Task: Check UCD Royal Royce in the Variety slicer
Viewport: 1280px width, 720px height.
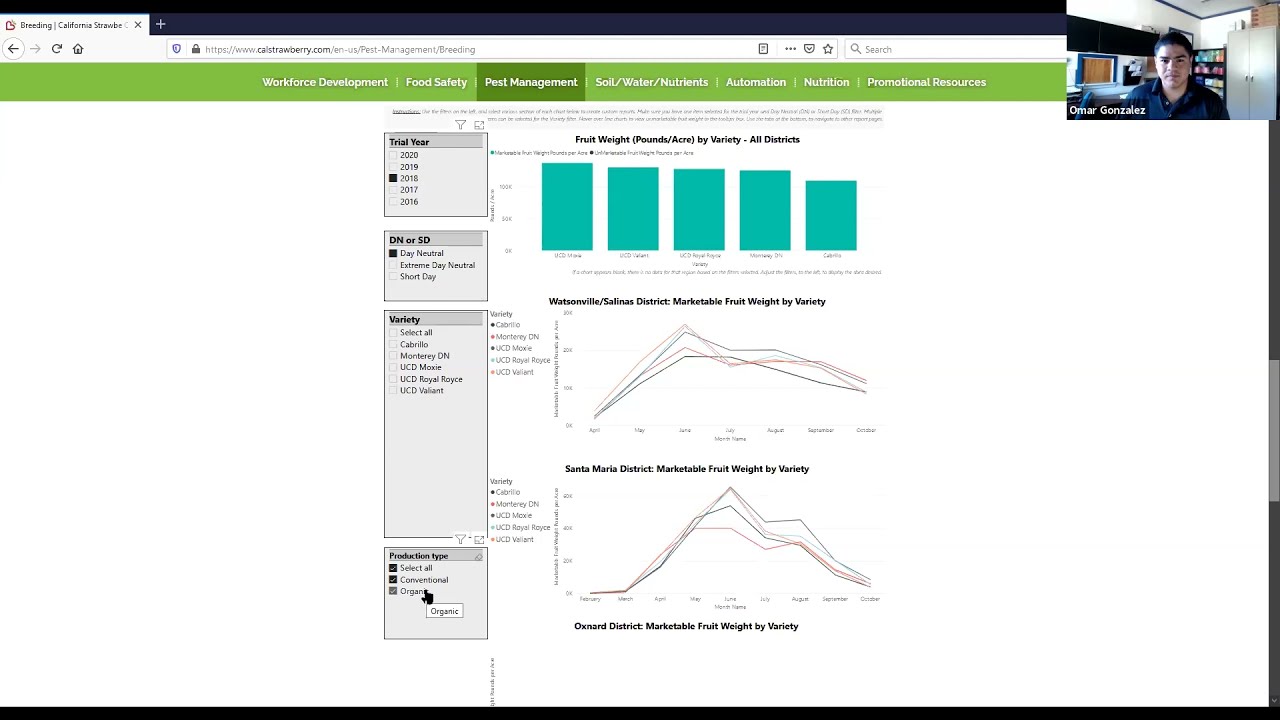Action: 393,379
